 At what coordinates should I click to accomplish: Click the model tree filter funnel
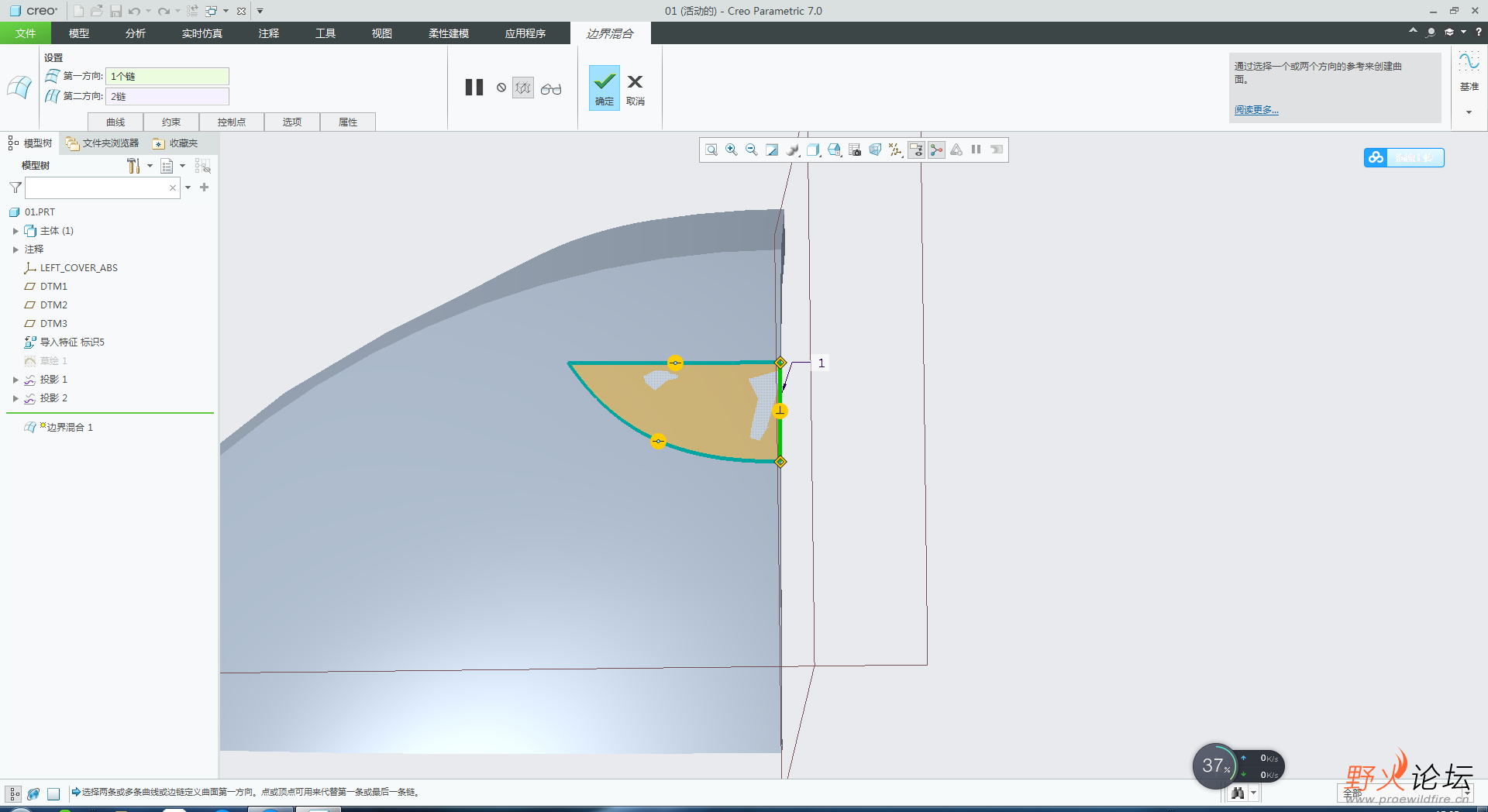15,188
